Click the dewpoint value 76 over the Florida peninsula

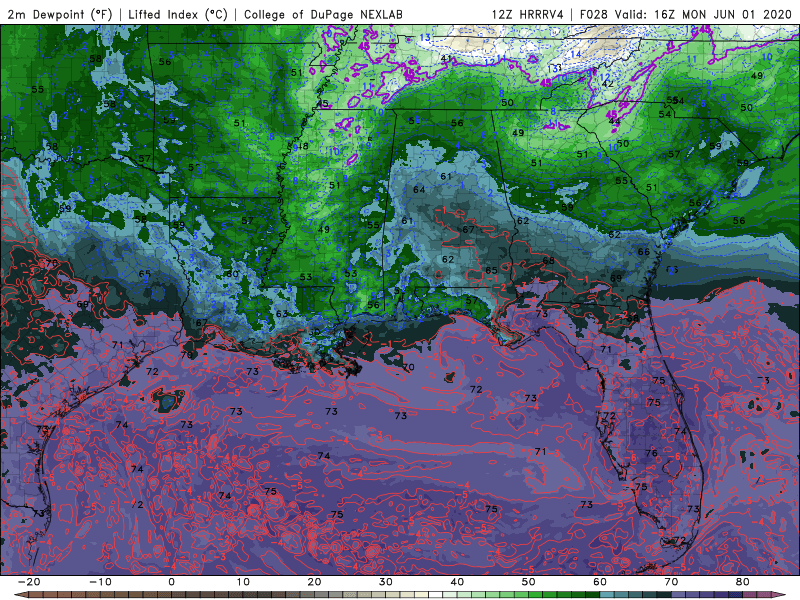652,453
